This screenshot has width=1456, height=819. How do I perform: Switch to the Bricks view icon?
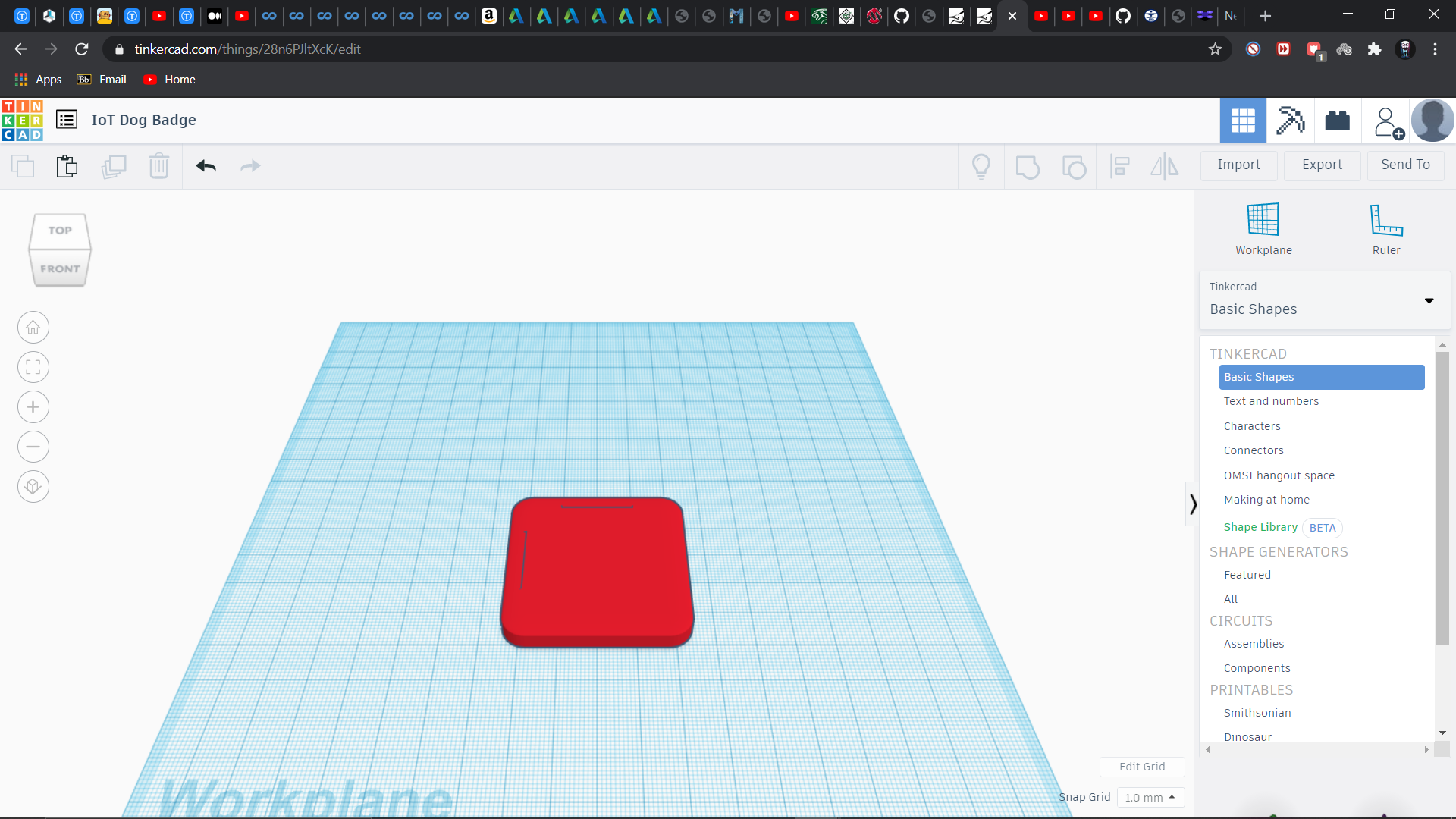1337,120
